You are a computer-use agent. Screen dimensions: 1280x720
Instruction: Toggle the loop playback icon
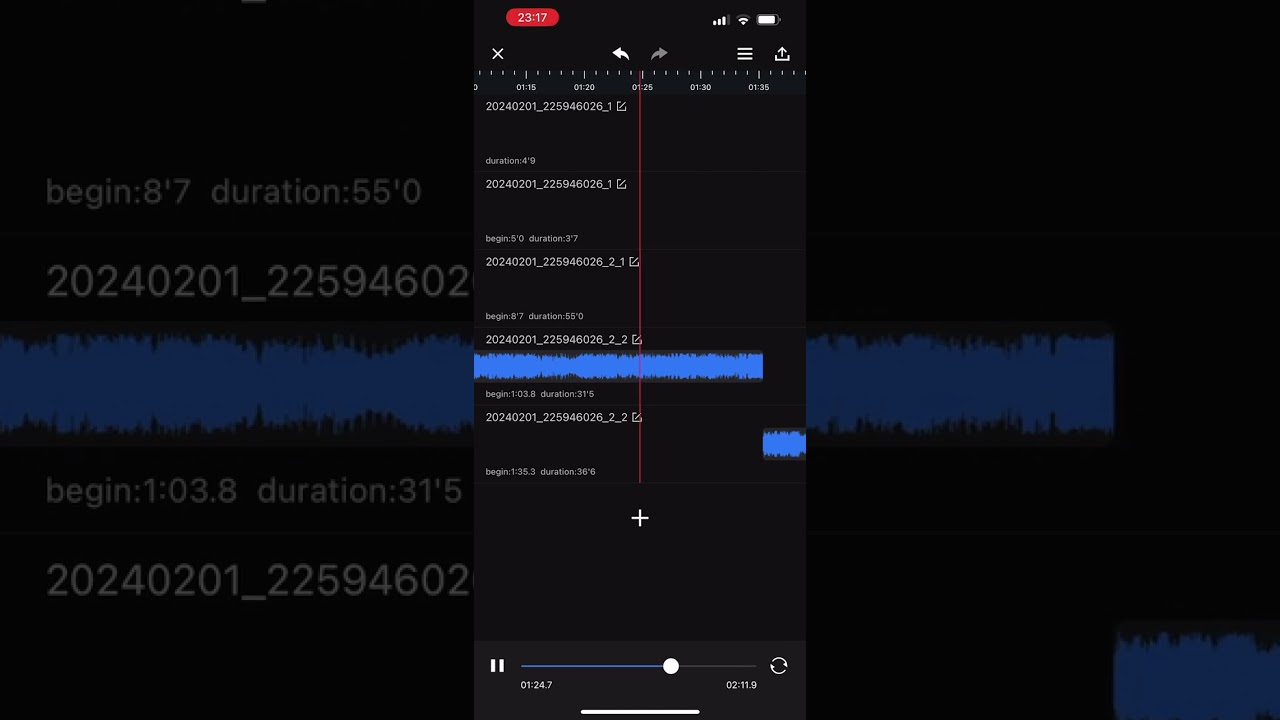[x=779, y=666]
